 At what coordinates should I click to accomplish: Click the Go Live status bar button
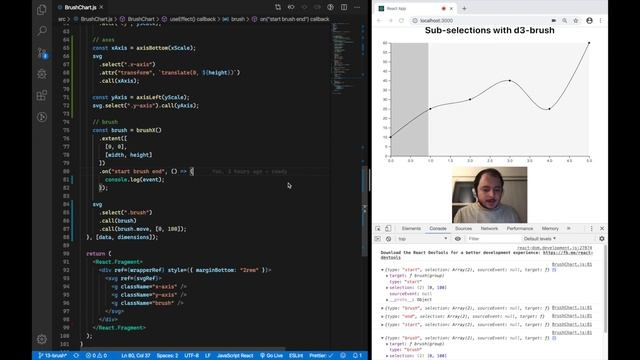(x=272, y=356)
